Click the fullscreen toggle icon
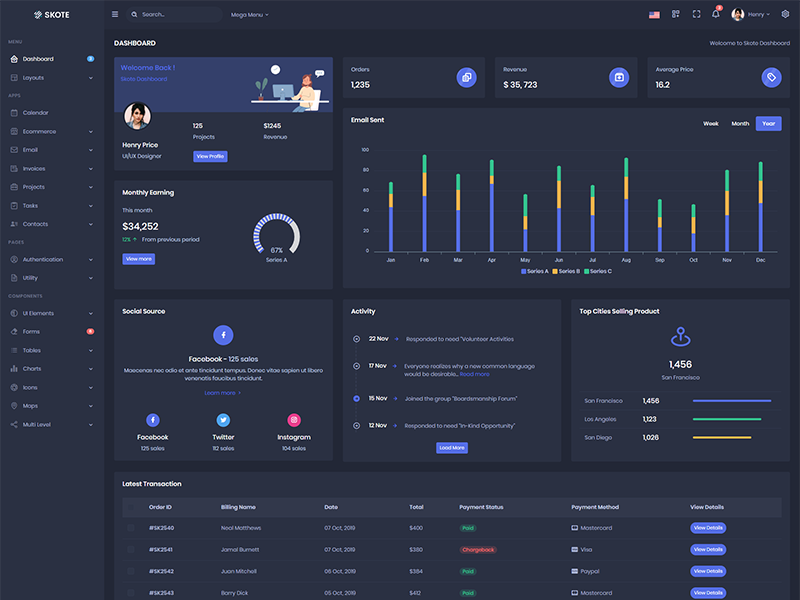 (696, 14)
